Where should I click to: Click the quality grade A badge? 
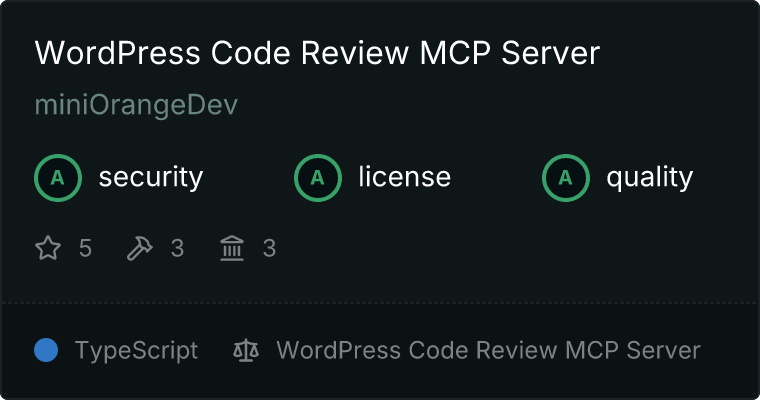(x=566, y=178)
